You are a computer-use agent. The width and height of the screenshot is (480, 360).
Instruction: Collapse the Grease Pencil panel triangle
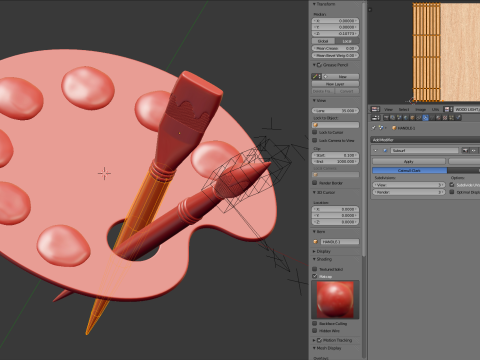click(314, 65)
